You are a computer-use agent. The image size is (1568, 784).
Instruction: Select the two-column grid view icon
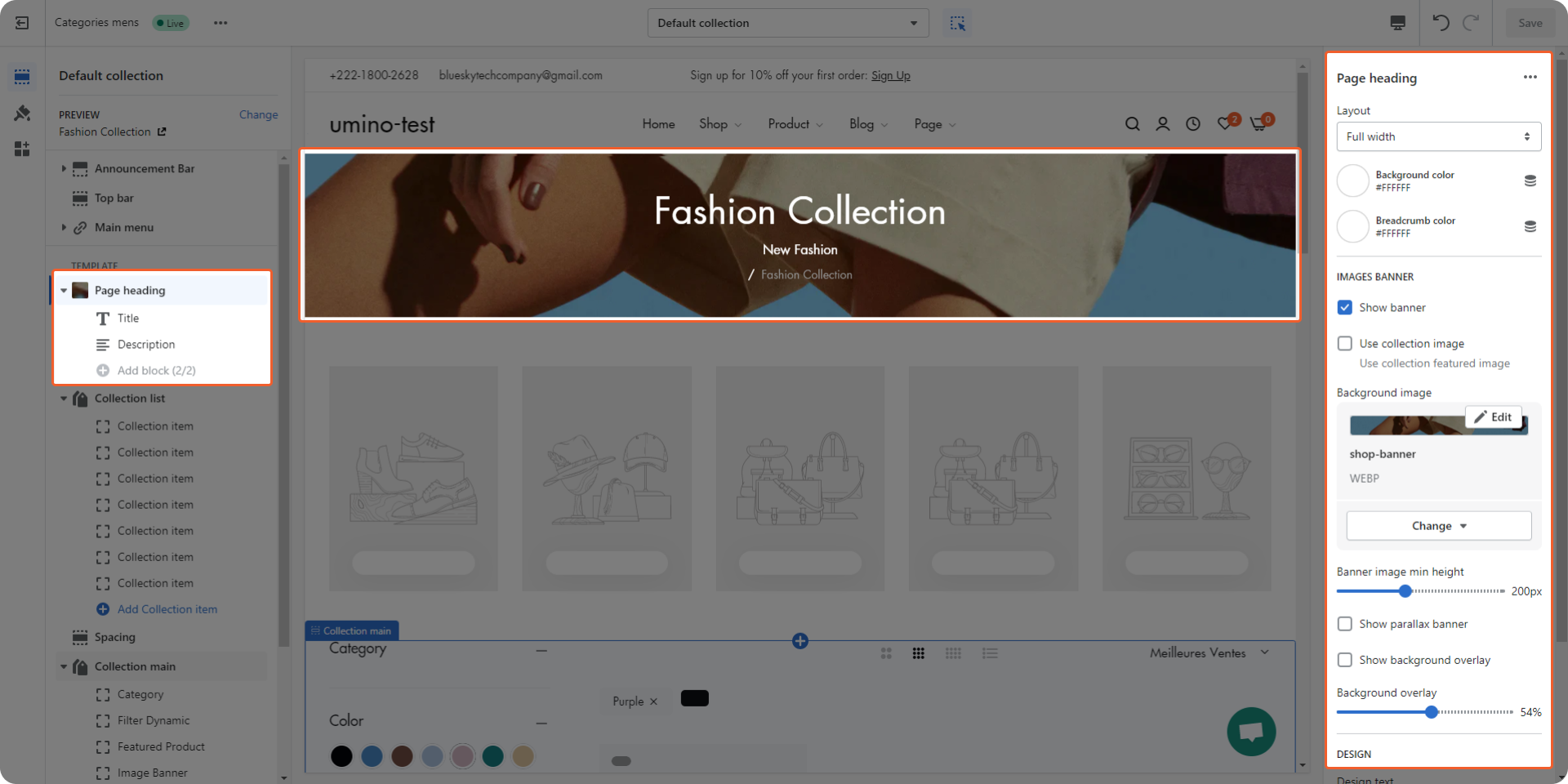tap(886, 653)
